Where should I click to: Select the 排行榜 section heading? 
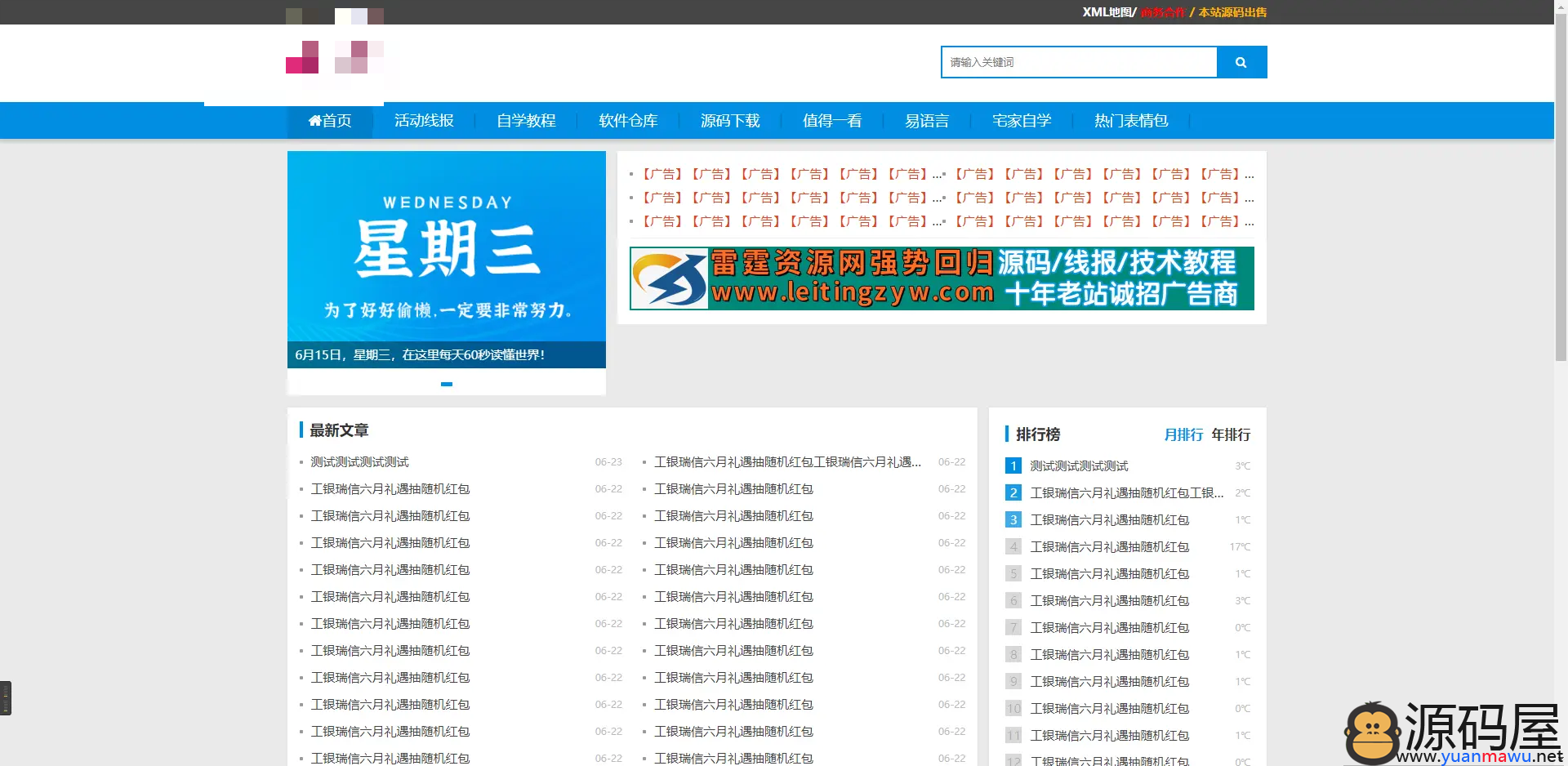(x=1038, y=434)
